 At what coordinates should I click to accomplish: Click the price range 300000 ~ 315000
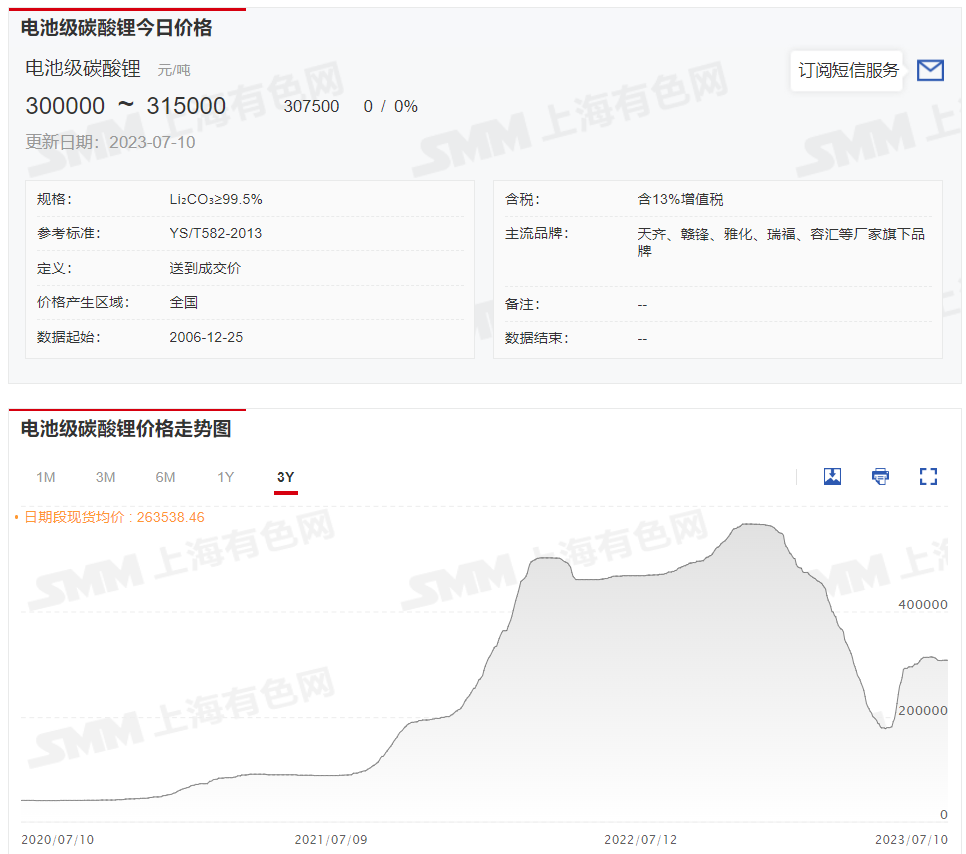click(126, 106)
